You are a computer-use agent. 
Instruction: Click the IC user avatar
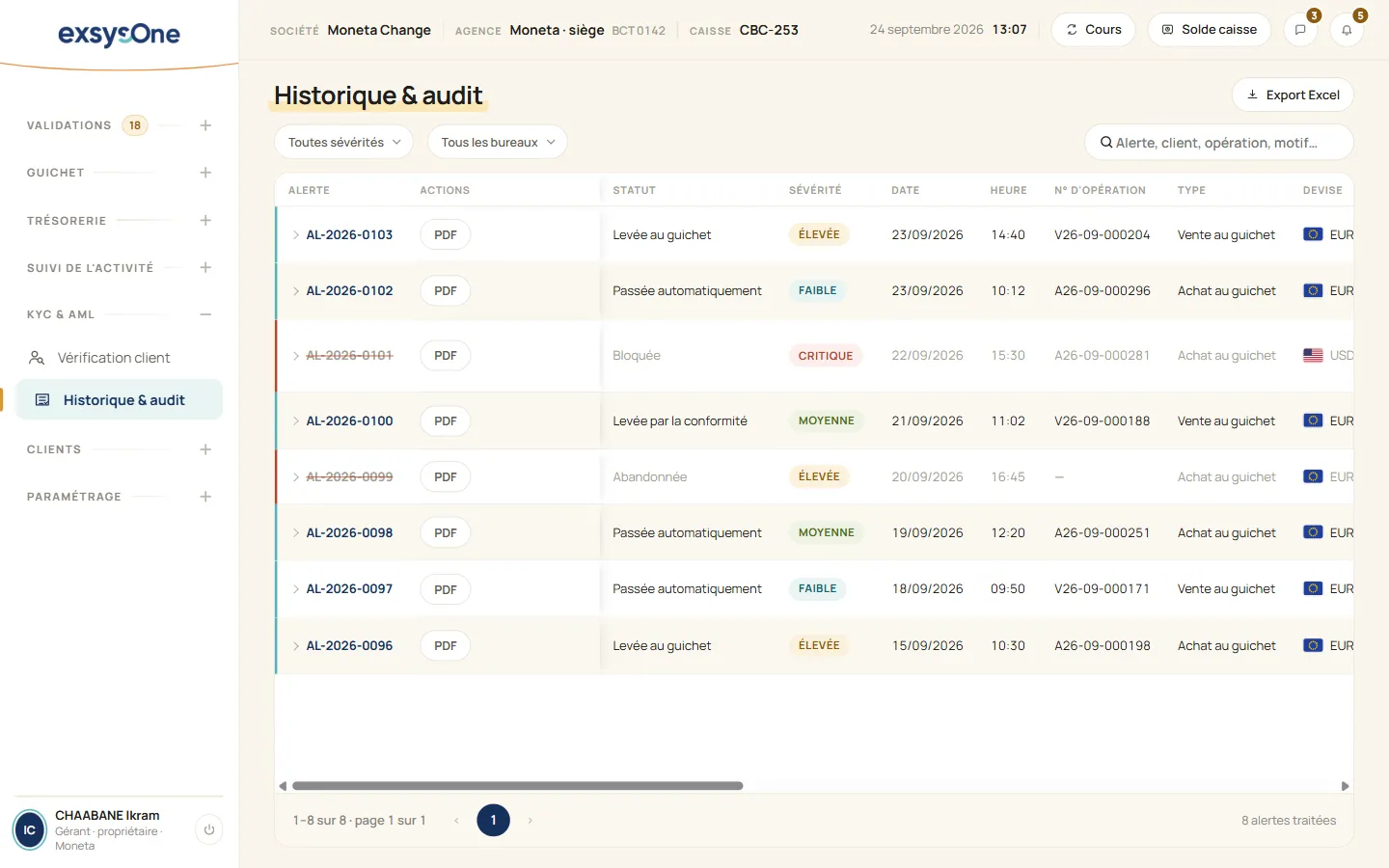pos(30,829)
